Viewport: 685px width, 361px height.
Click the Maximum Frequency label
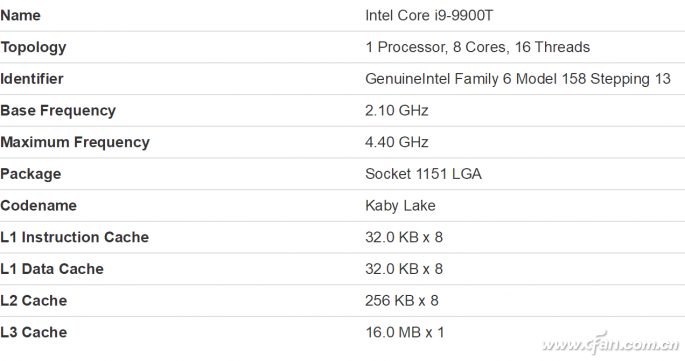(75, 142)
